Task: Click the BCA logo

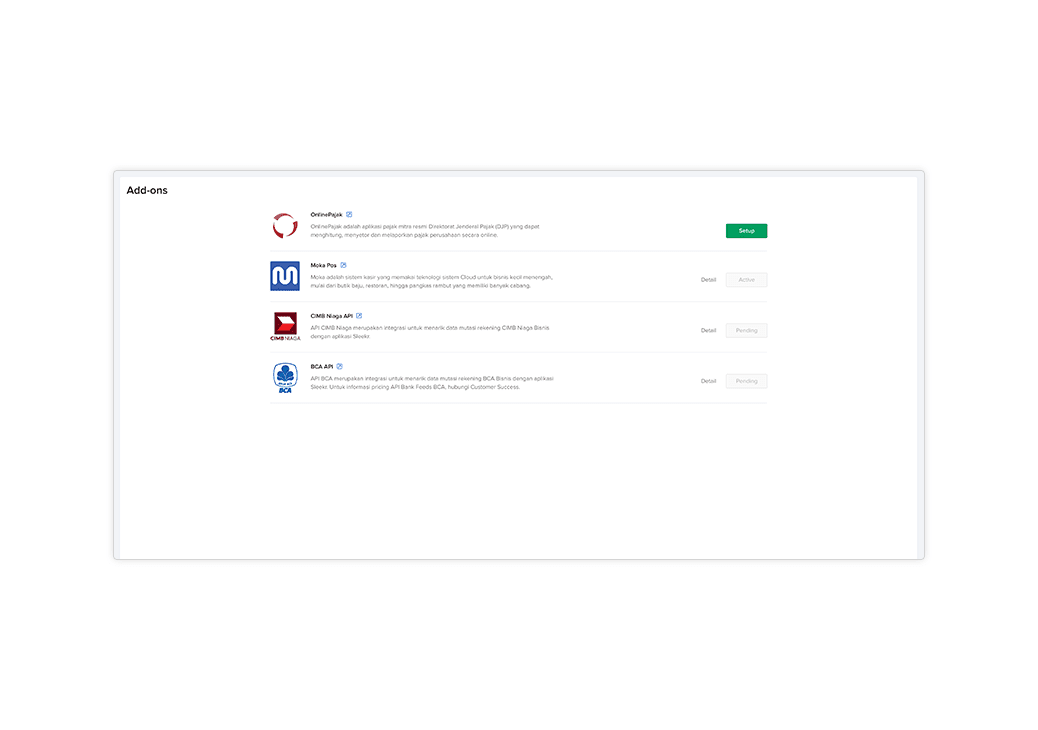Action: (285, 378)
